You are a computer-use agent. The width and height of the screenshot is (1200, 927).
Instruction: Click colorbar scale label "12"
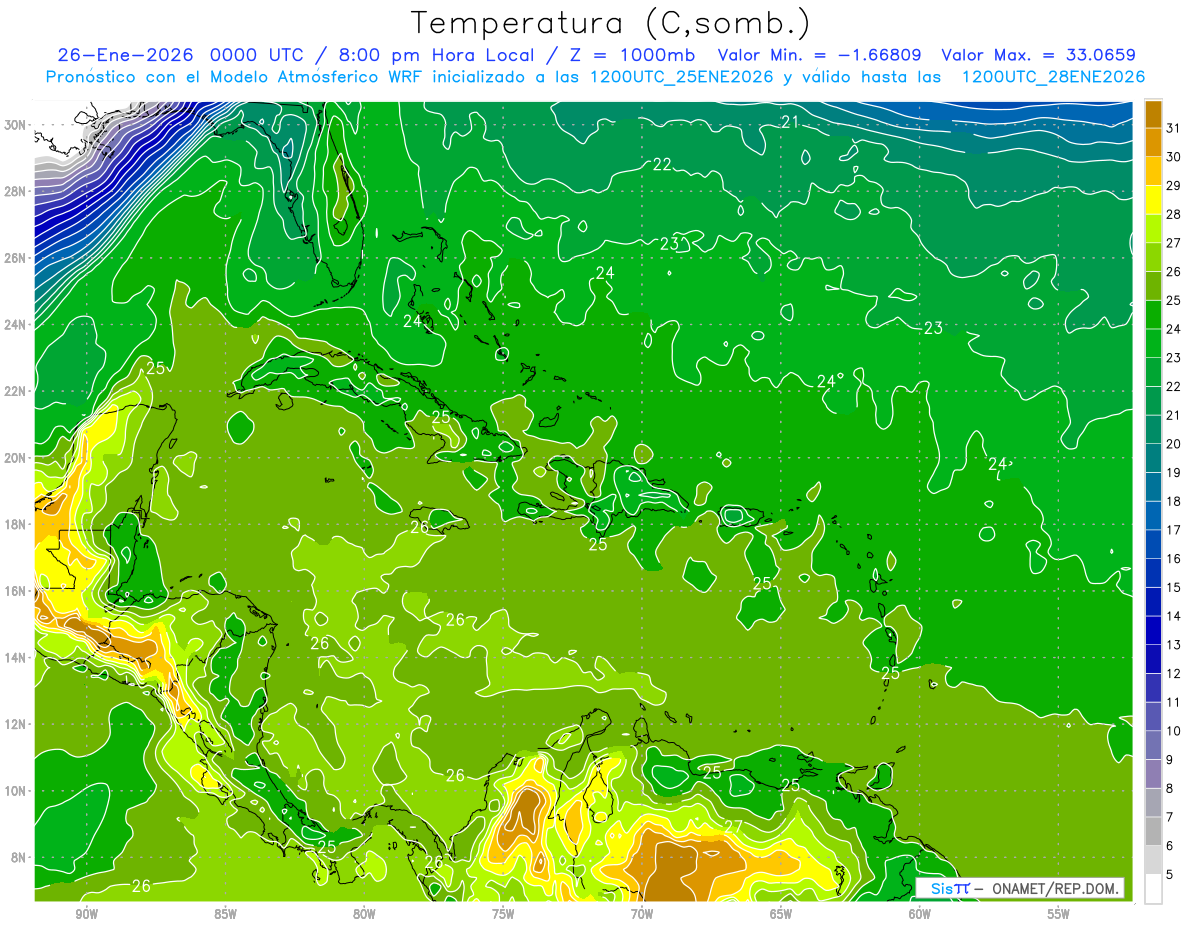(1174, 674)
